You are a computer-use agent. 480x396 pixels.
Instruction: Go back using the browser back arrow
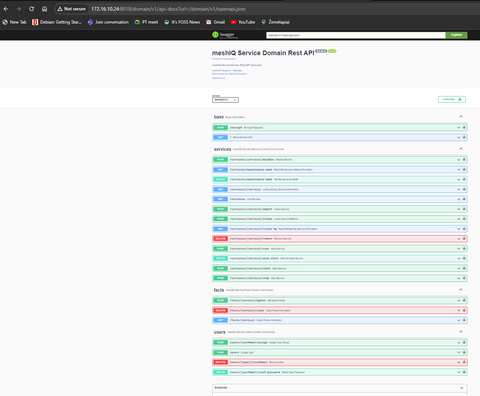[6, 9]
